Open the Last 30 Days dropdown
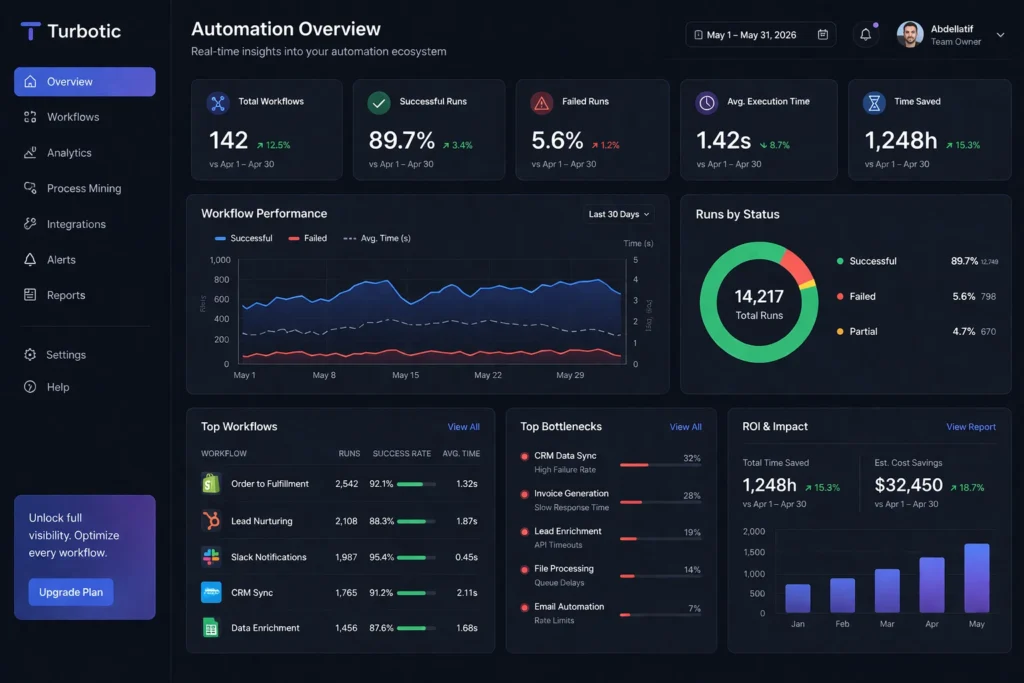Image resolution: width=1024 pixels, height=683 pixels. 619,214
